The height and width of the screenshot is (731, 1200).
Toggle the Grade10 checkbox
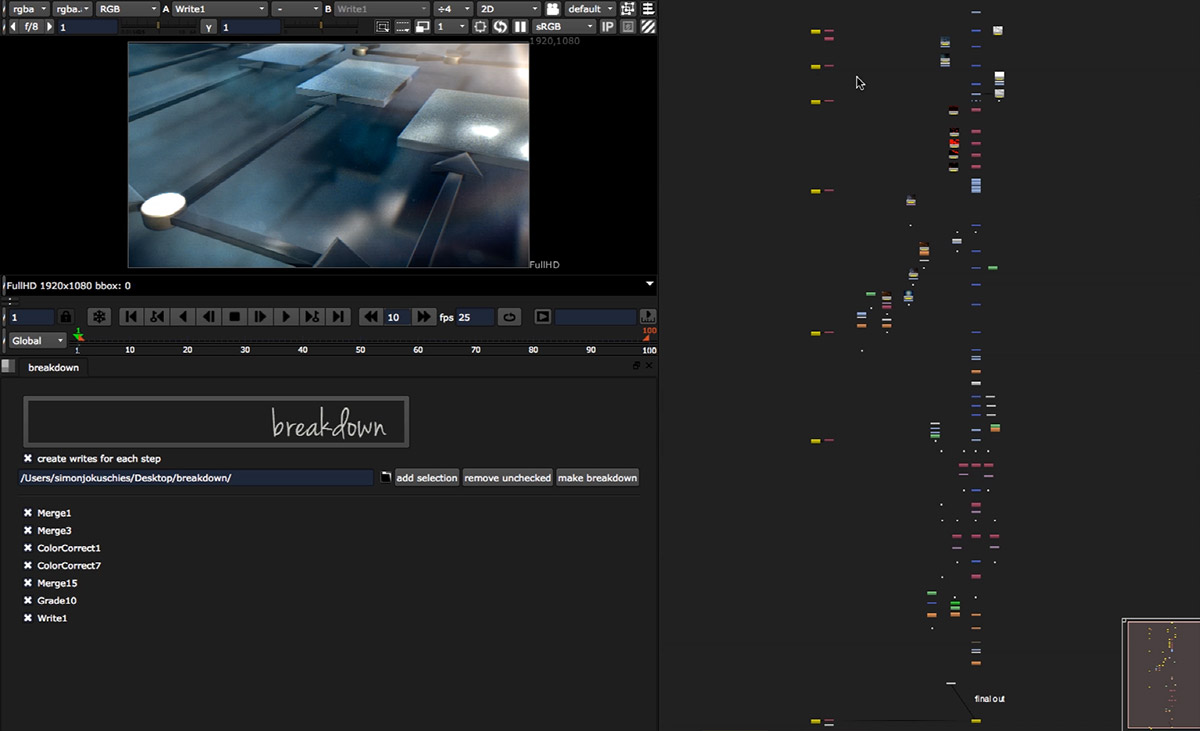click(28, 601)
